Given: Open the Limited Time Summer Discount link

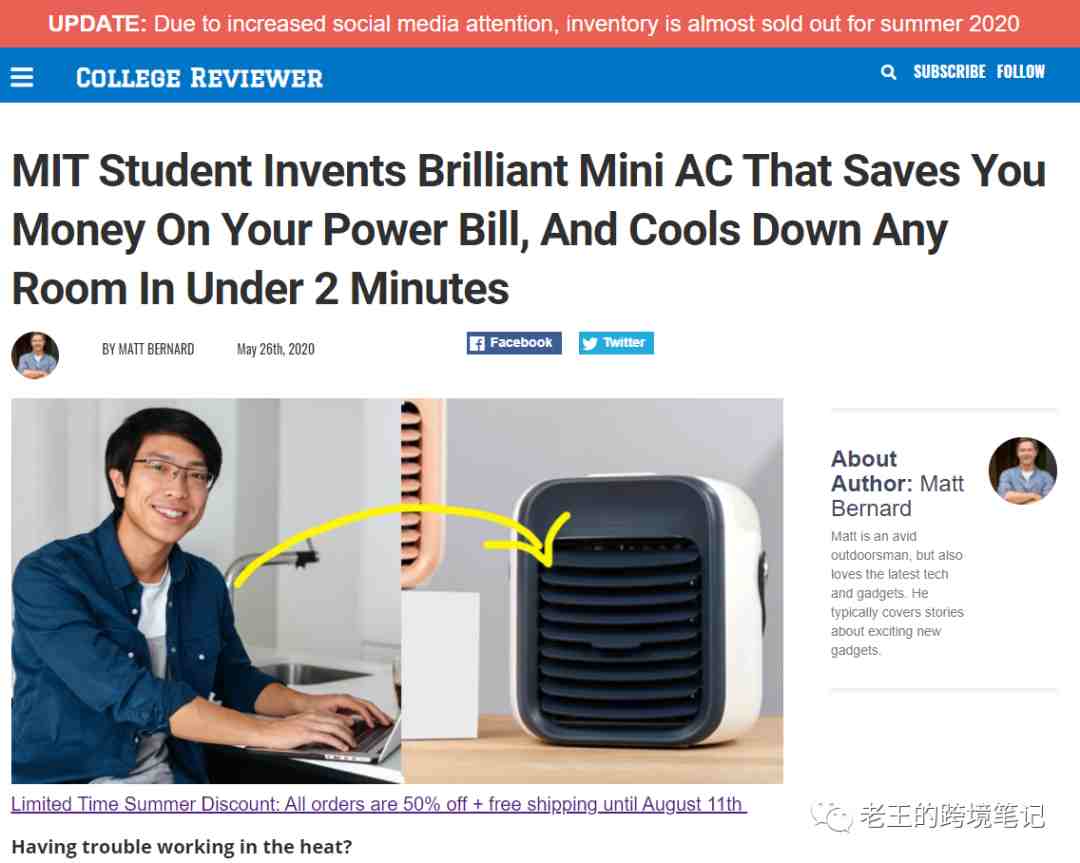Looking at the screenshot, I should click(x=379, y=804).
